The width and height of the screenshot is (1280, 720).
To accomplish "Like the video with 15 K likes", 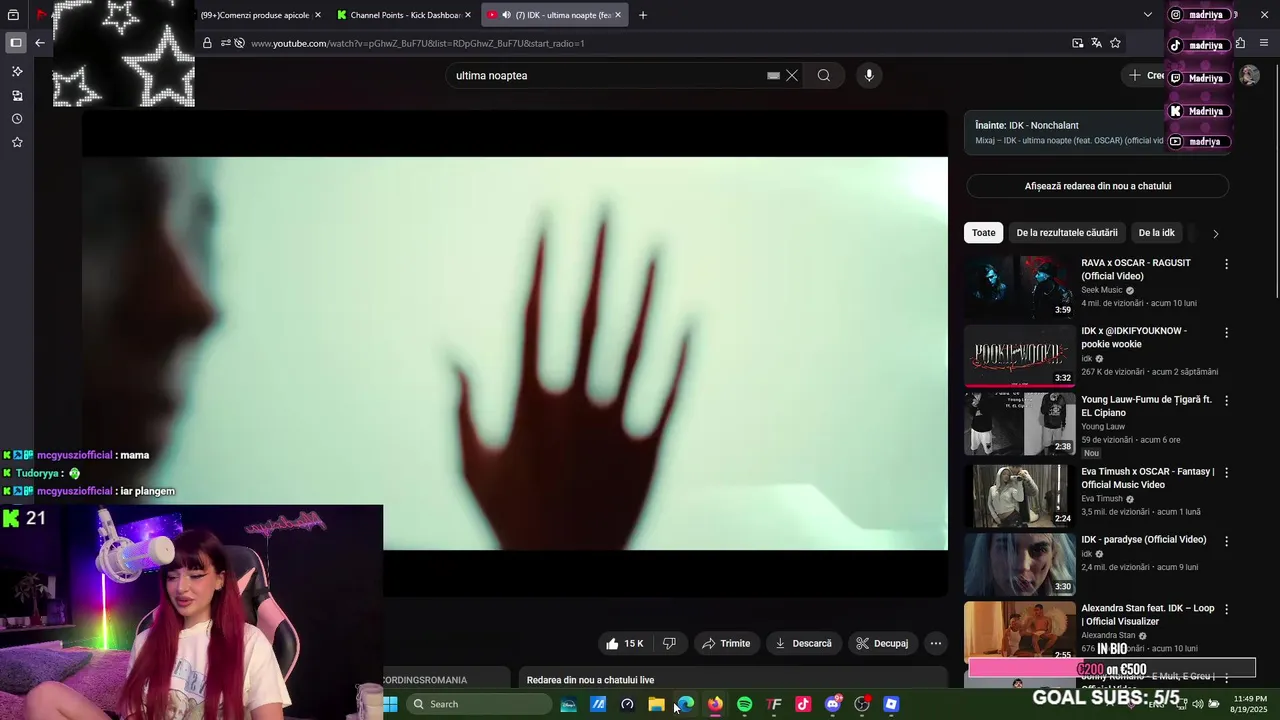I will pos(624,643).
